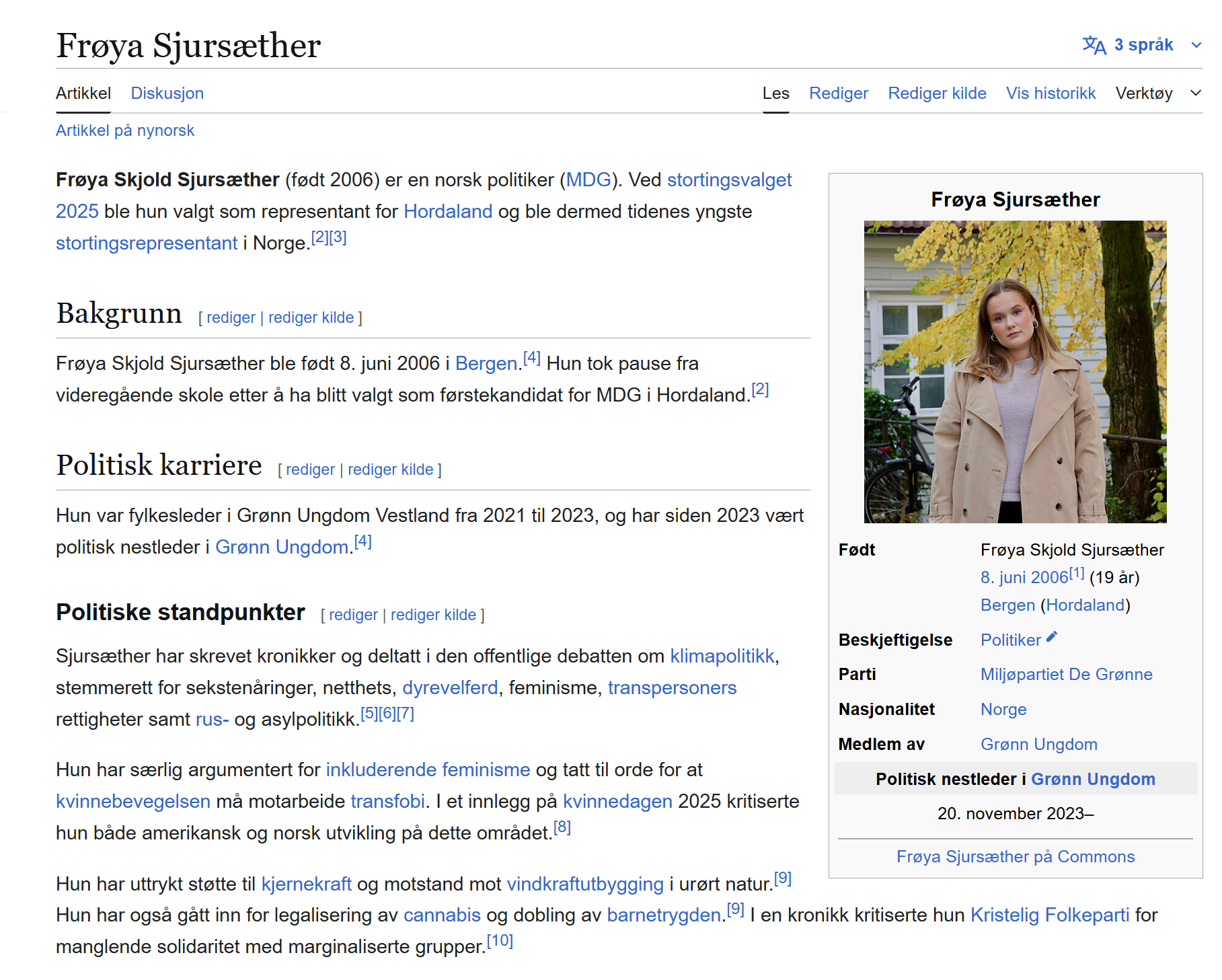Open the infobox portrait photo
The height and width of the screenshot is (980, 1222).
pos(1016,372)
